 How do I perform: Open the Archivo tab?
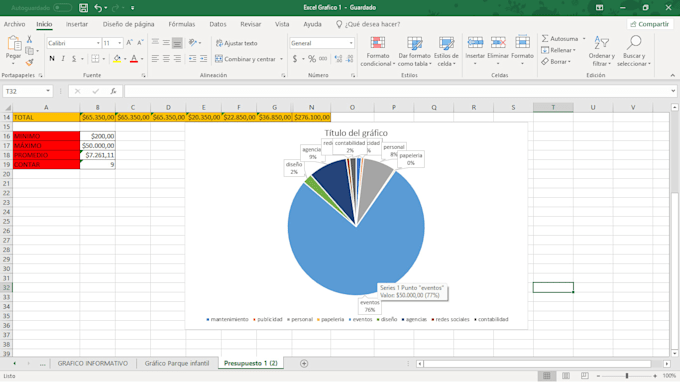click(x=14, y=24)
